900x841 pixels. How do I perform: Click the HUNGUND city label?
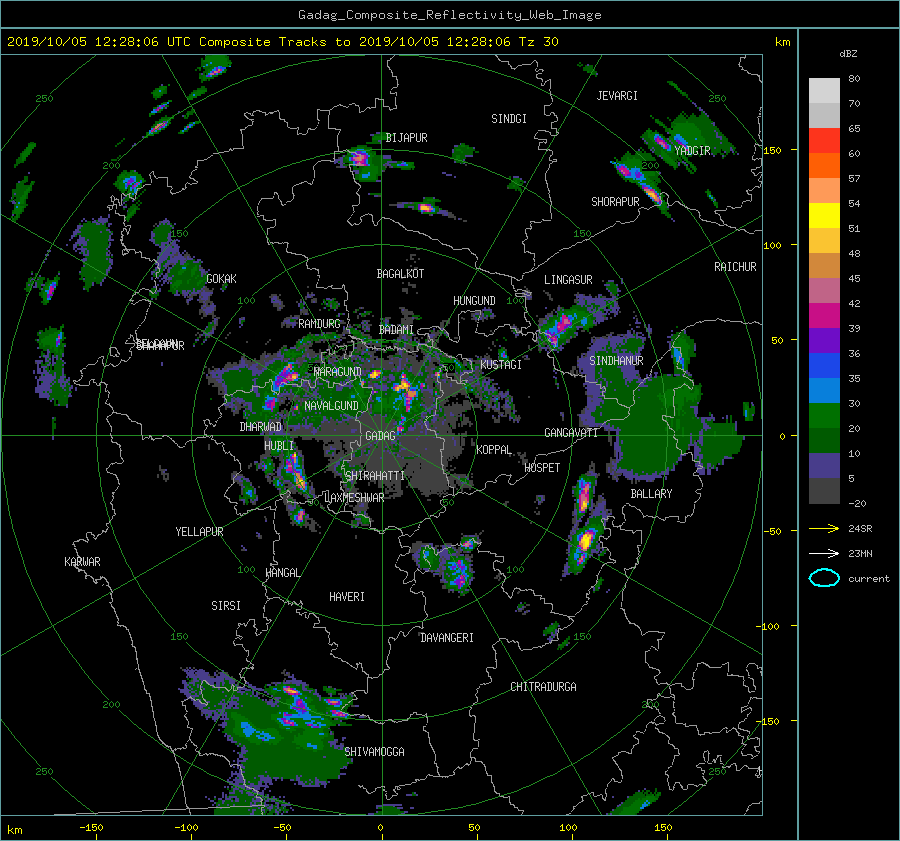coord(474,301)
